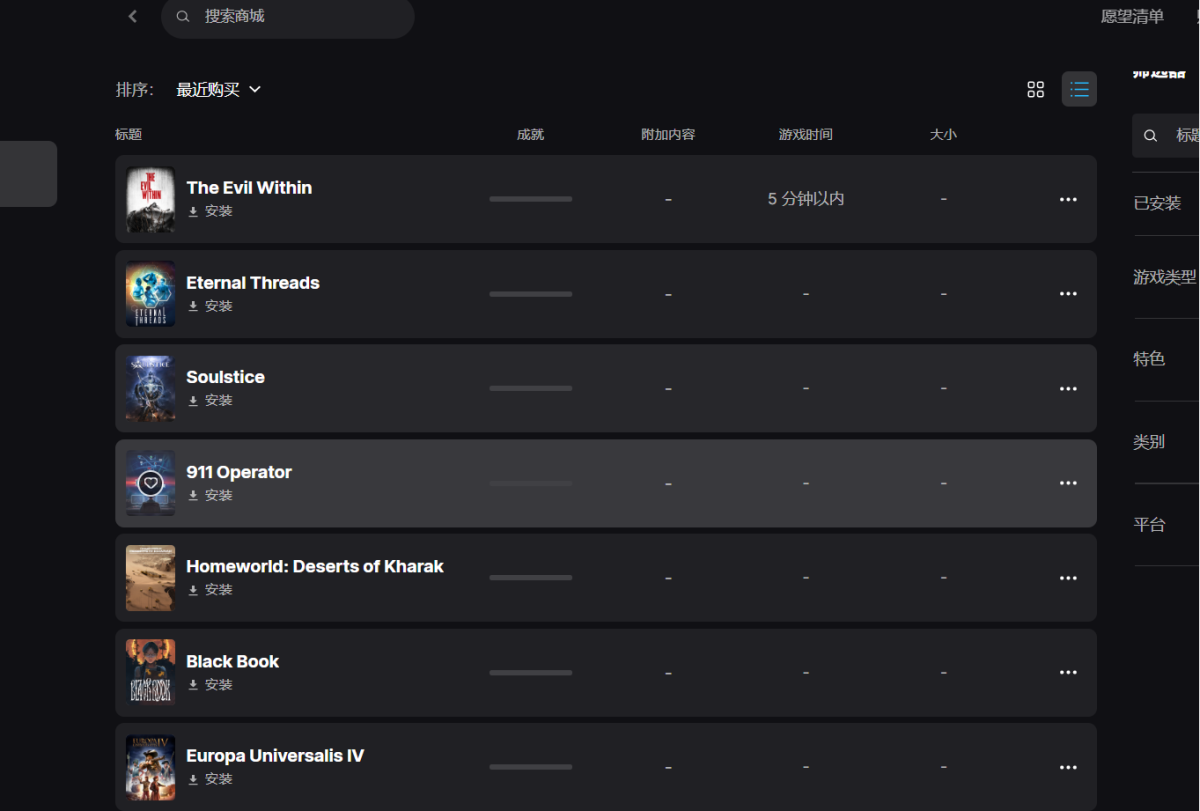Open Eternal Threads more options menu
The height and width of the screenshot is (811, 1200).
click(x=1068, y=294)
